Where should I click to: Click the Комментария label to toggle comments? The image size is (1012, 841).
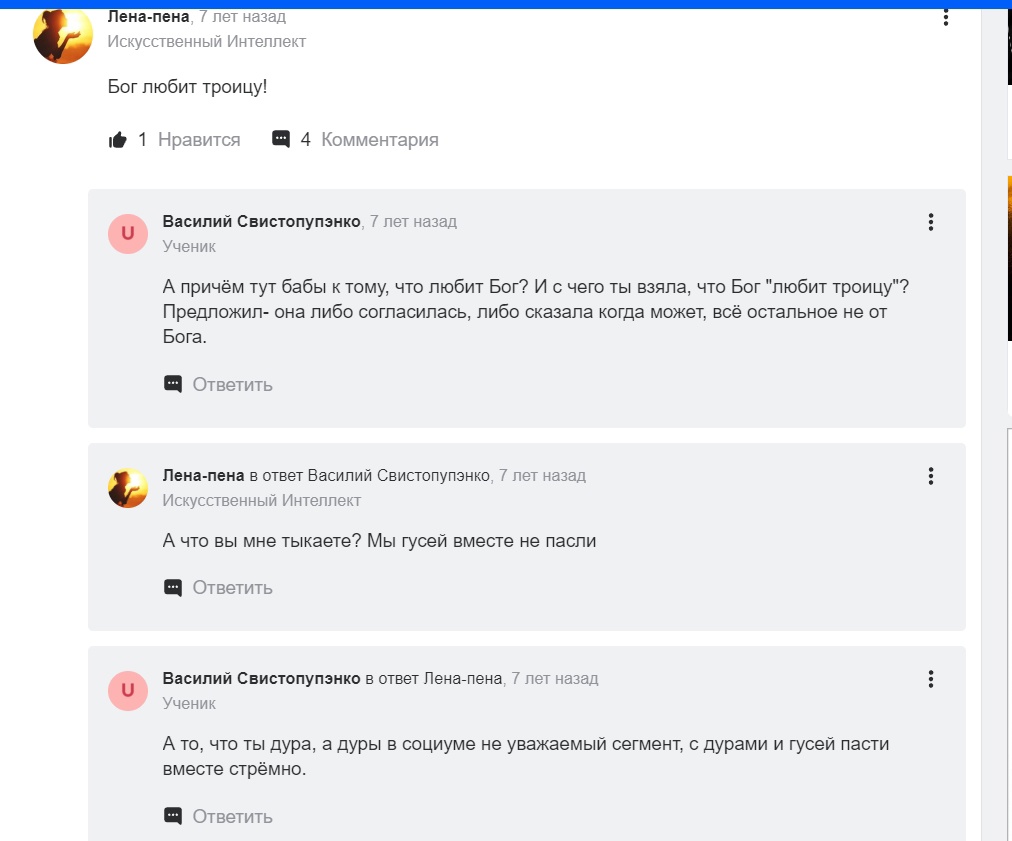(380, 140)
